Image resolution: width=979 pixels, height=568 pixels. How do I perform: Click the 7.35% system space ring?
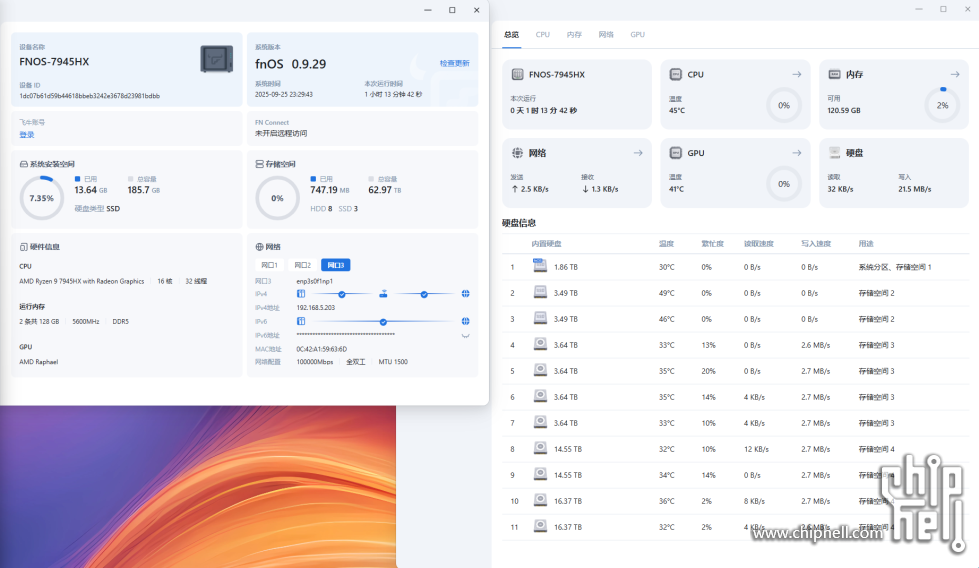(42, 198)
